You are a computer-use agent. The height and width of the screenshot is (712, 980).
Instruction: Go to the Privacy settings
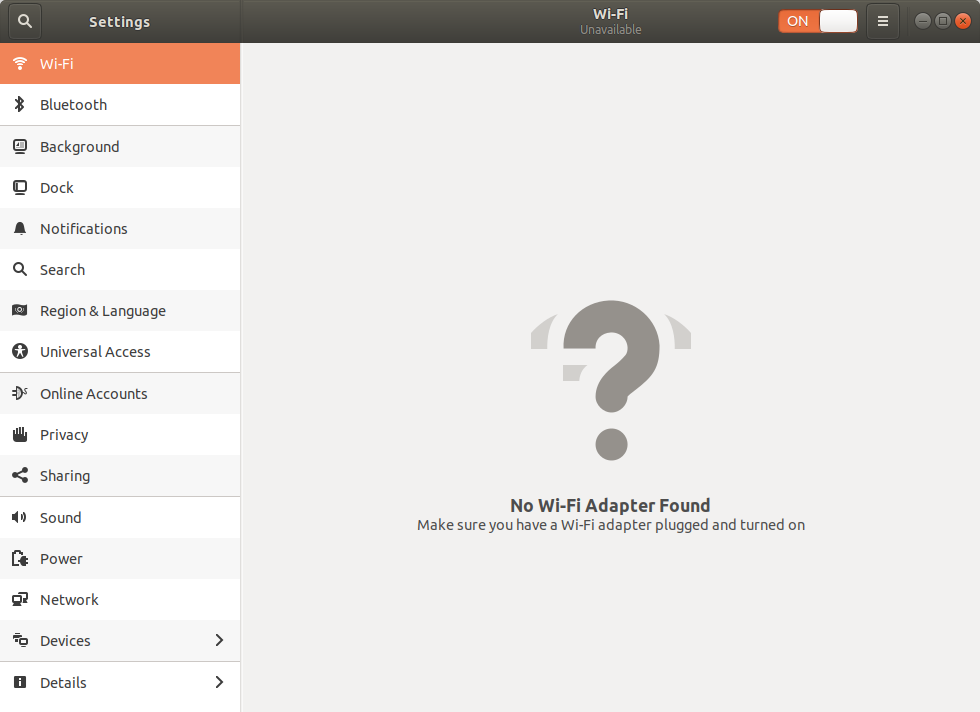coord(120,434)
